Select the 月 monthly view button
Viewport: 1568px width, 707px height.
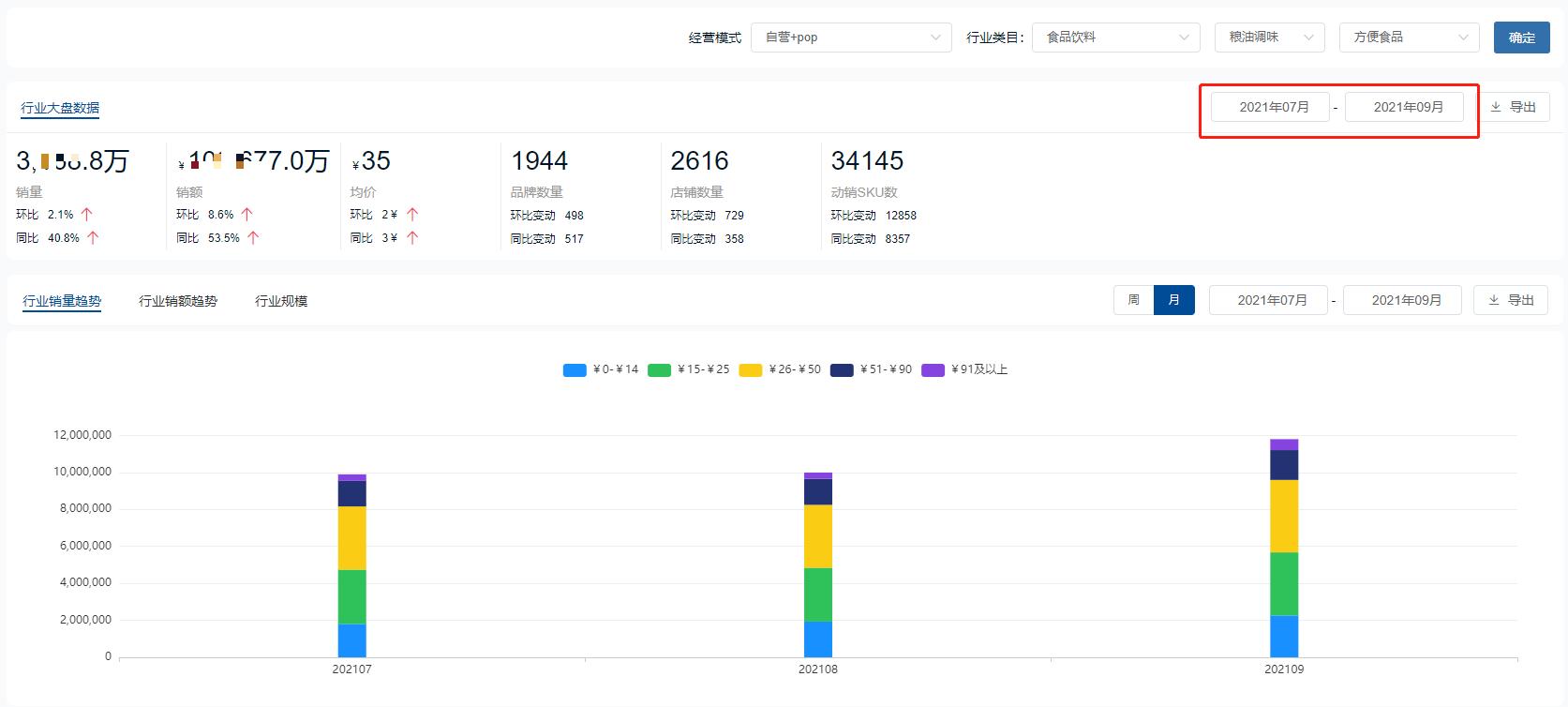(1174, 300)
